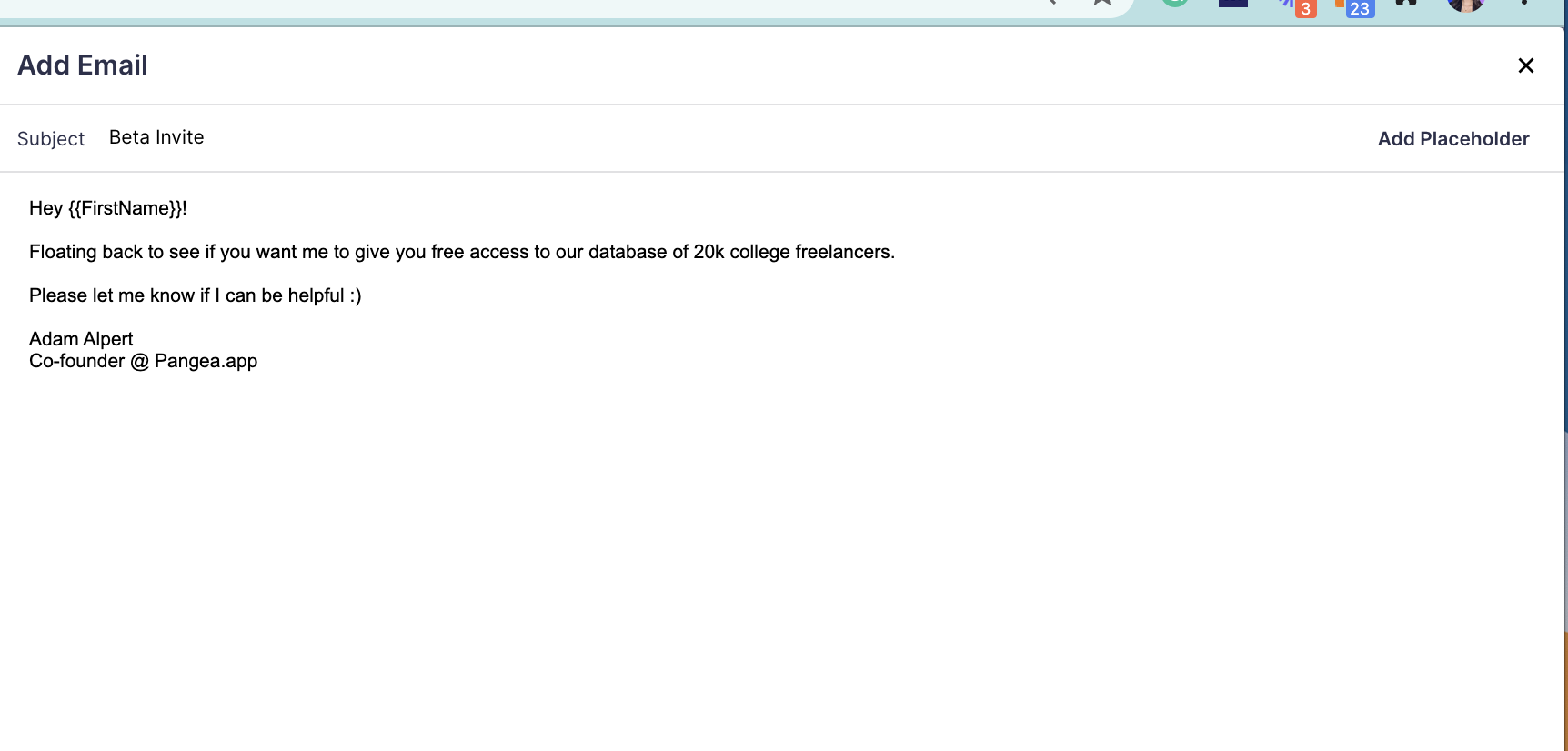This screenshot has height=751, width=1568.
Task: Click the Add Email heading
Action: (x=83, y=65)
